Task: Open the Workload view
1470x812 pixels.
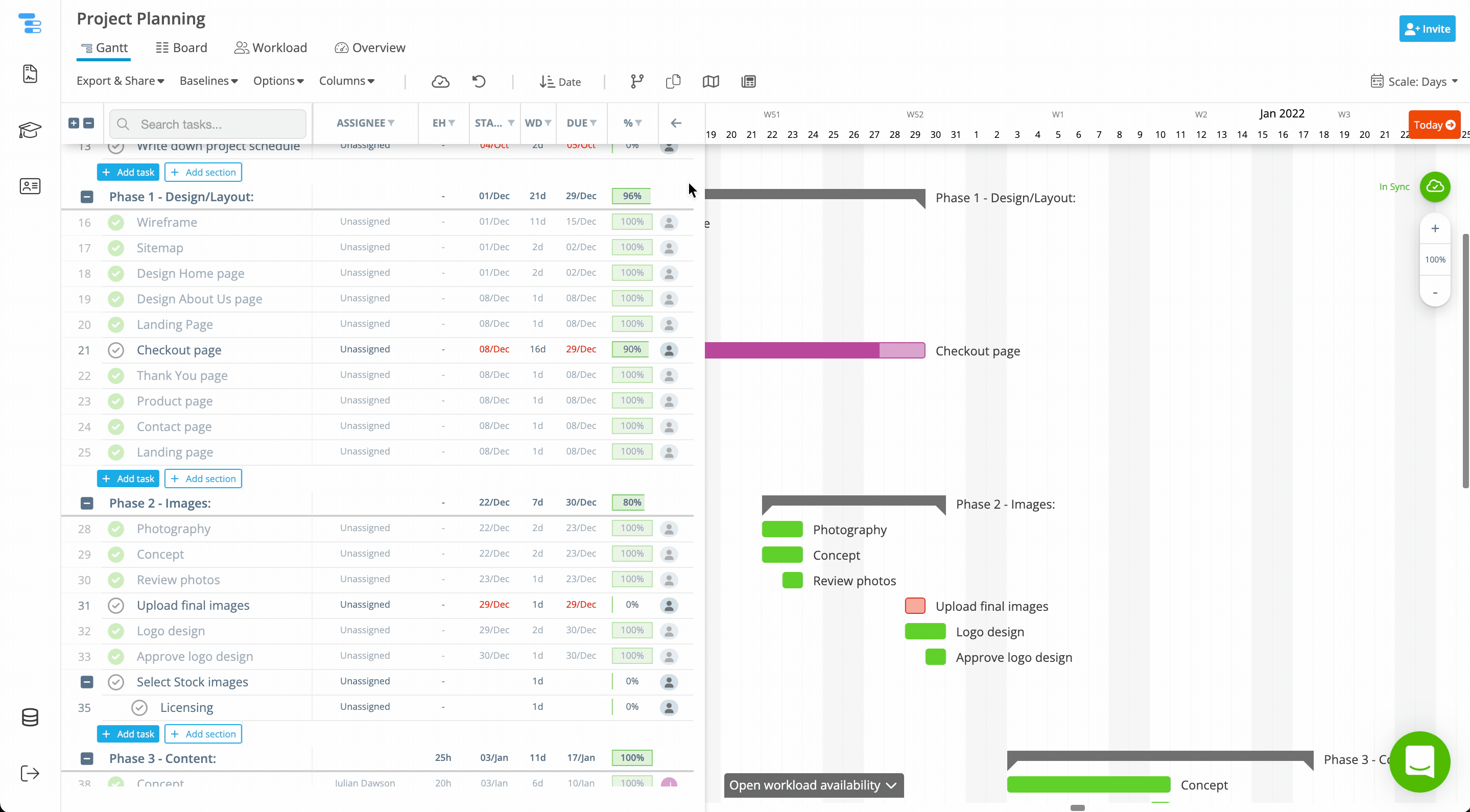Action: click(271, 47)
